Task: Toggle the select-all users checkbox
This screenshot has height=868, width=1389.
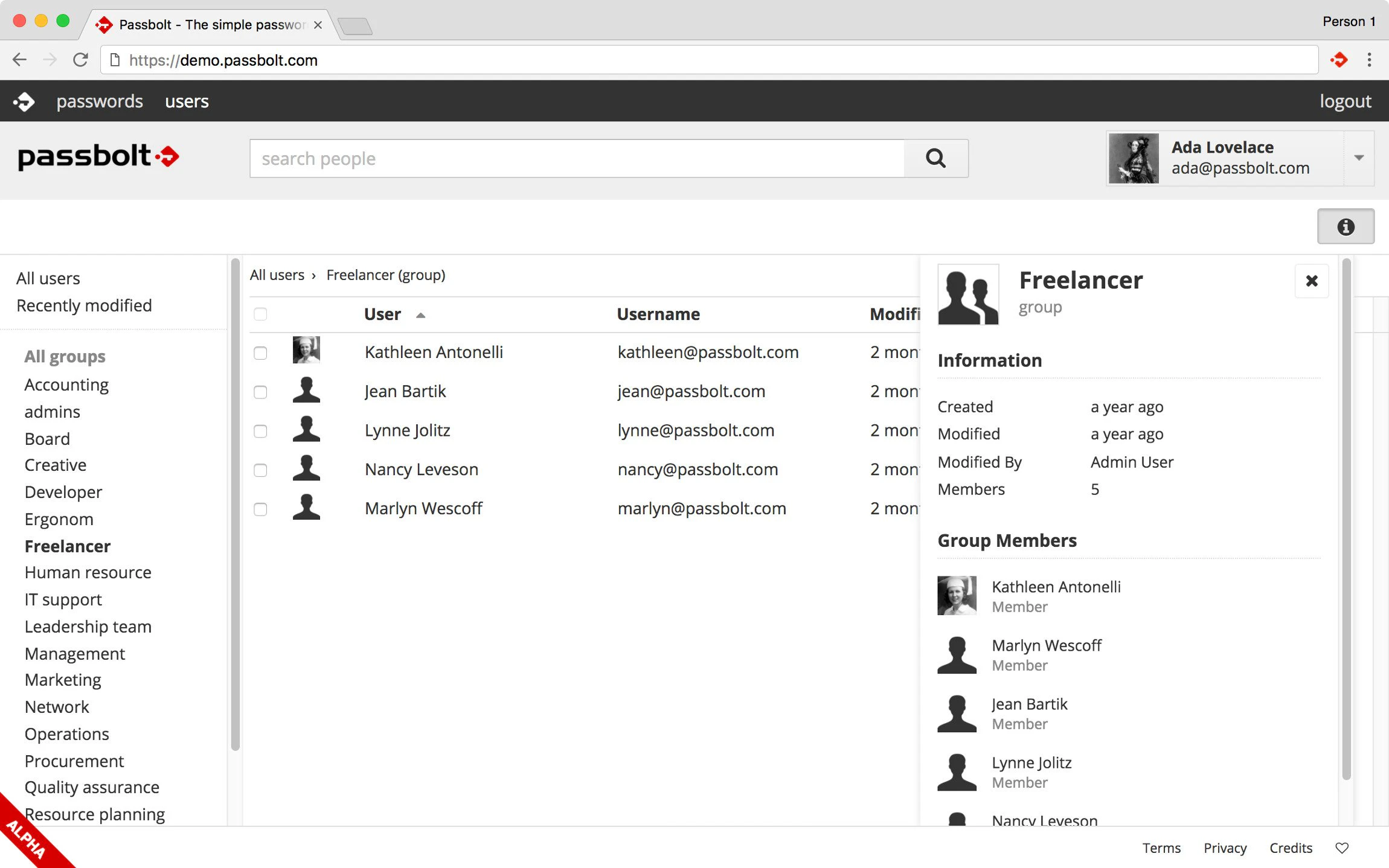Action: pyautogui.click(x=260, y=314)
